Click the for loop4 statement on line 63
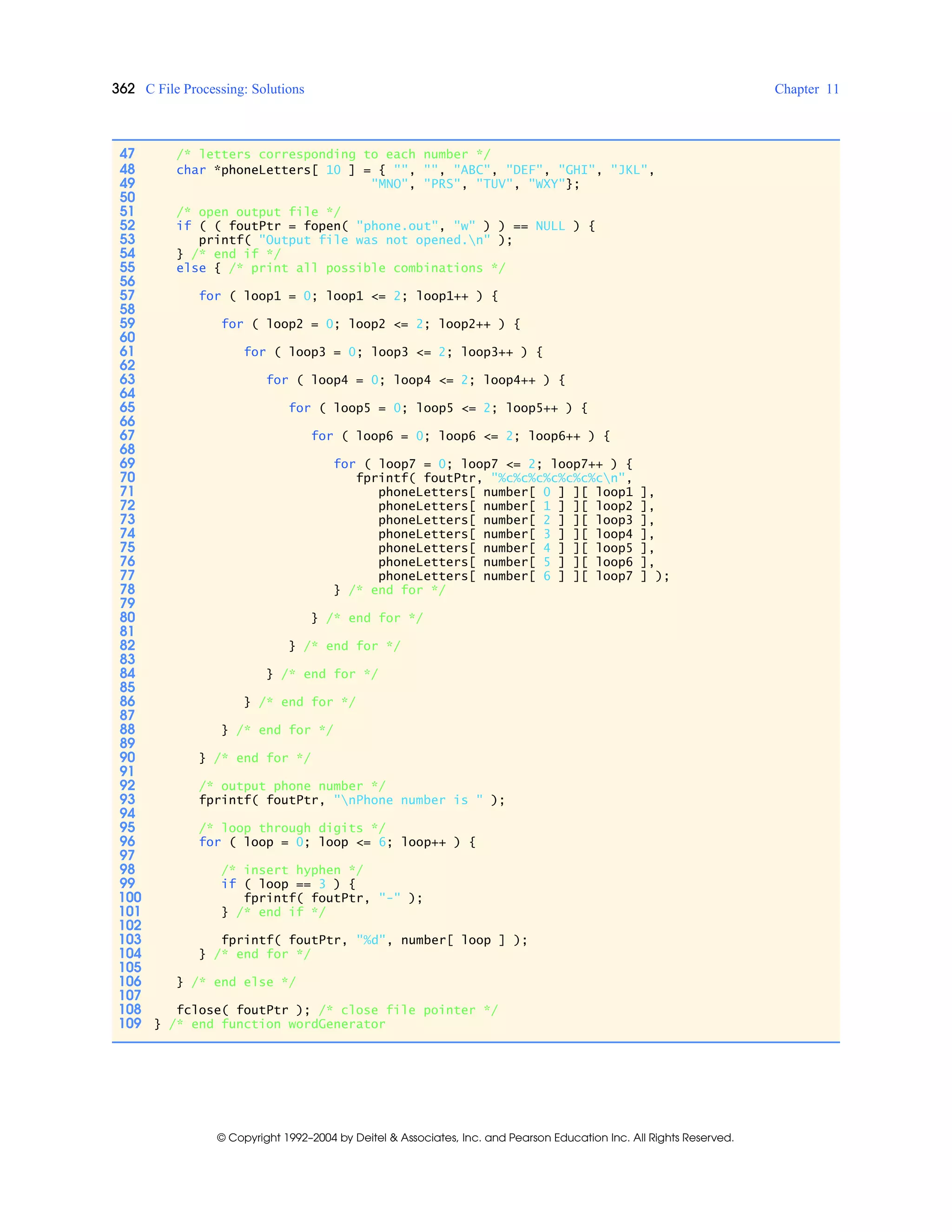 415,380
